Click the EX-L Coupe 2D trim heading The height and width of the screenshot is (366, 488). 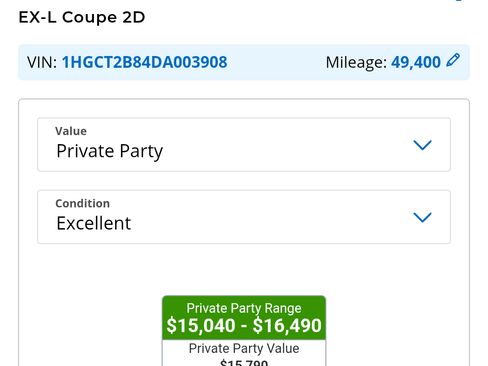point(82,17)
